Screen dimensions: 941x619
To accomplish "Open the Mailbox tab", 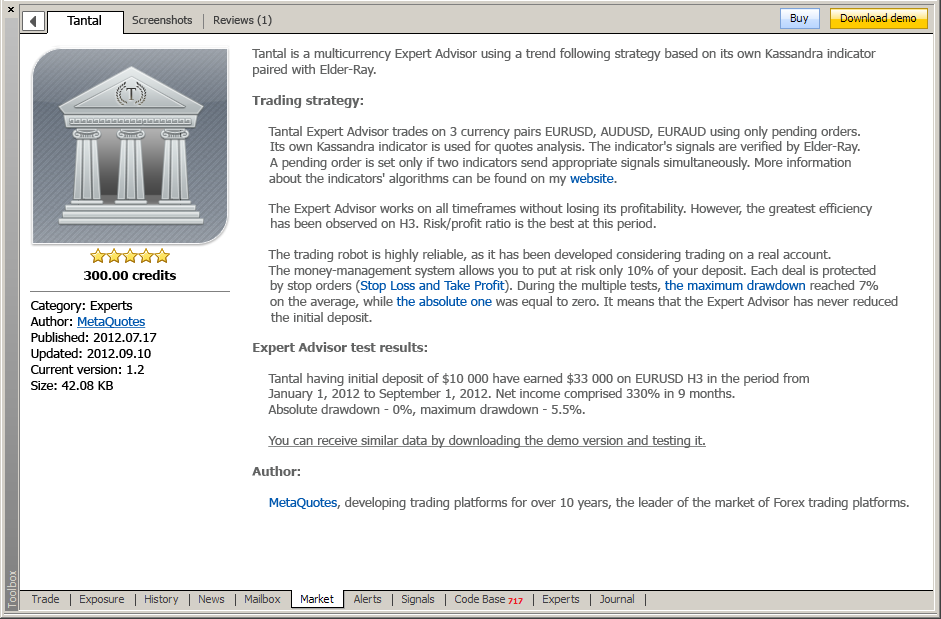I will click(262, 599).
